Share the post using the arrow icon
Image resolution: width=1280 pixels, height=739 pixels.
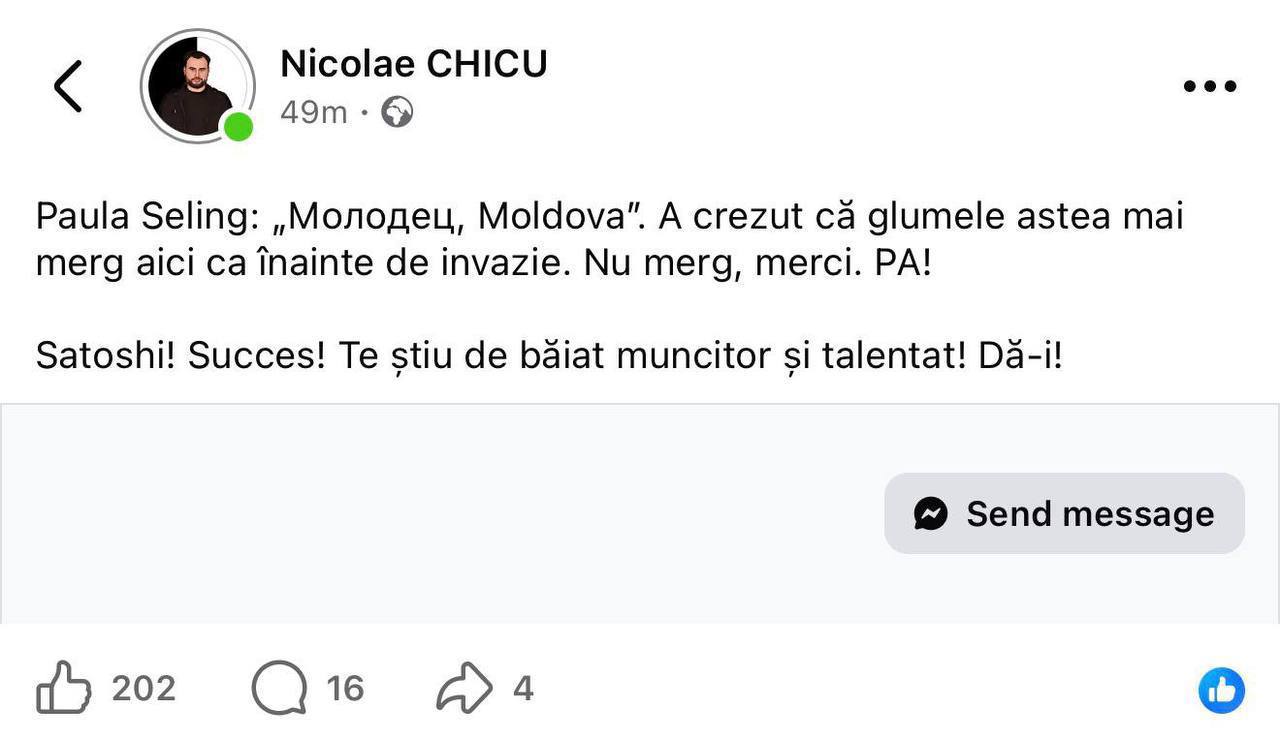click(x=465, y=688)
